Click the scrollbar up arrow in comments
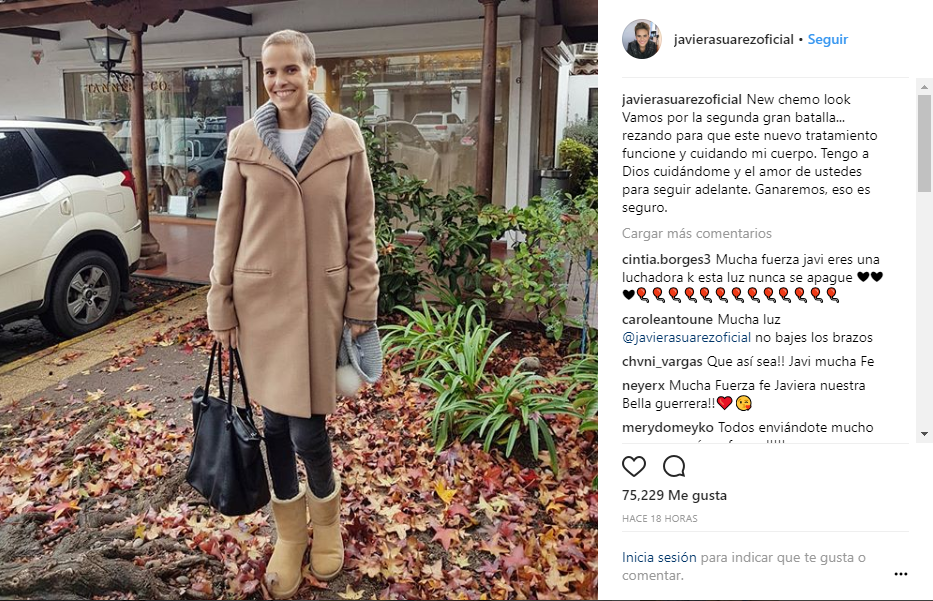933x601 pixels. tap(924, 87)
